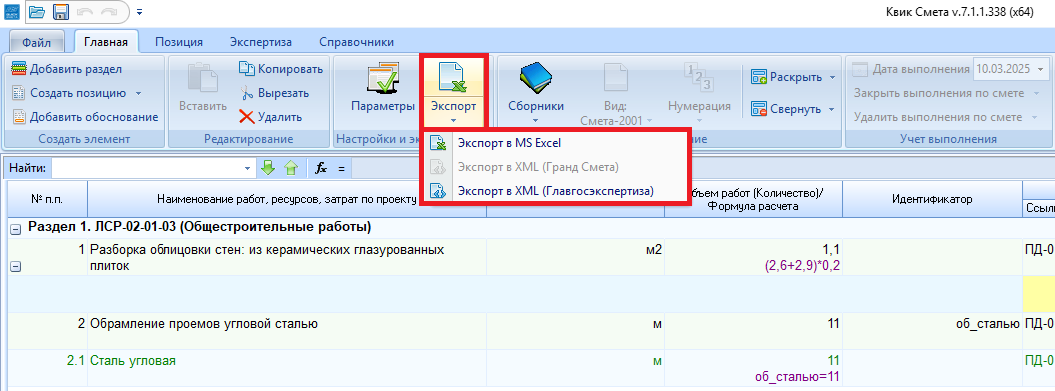Click the save diskette icon in title bar
This screenshot has height=391, width=1055.
tap(61, 12)
